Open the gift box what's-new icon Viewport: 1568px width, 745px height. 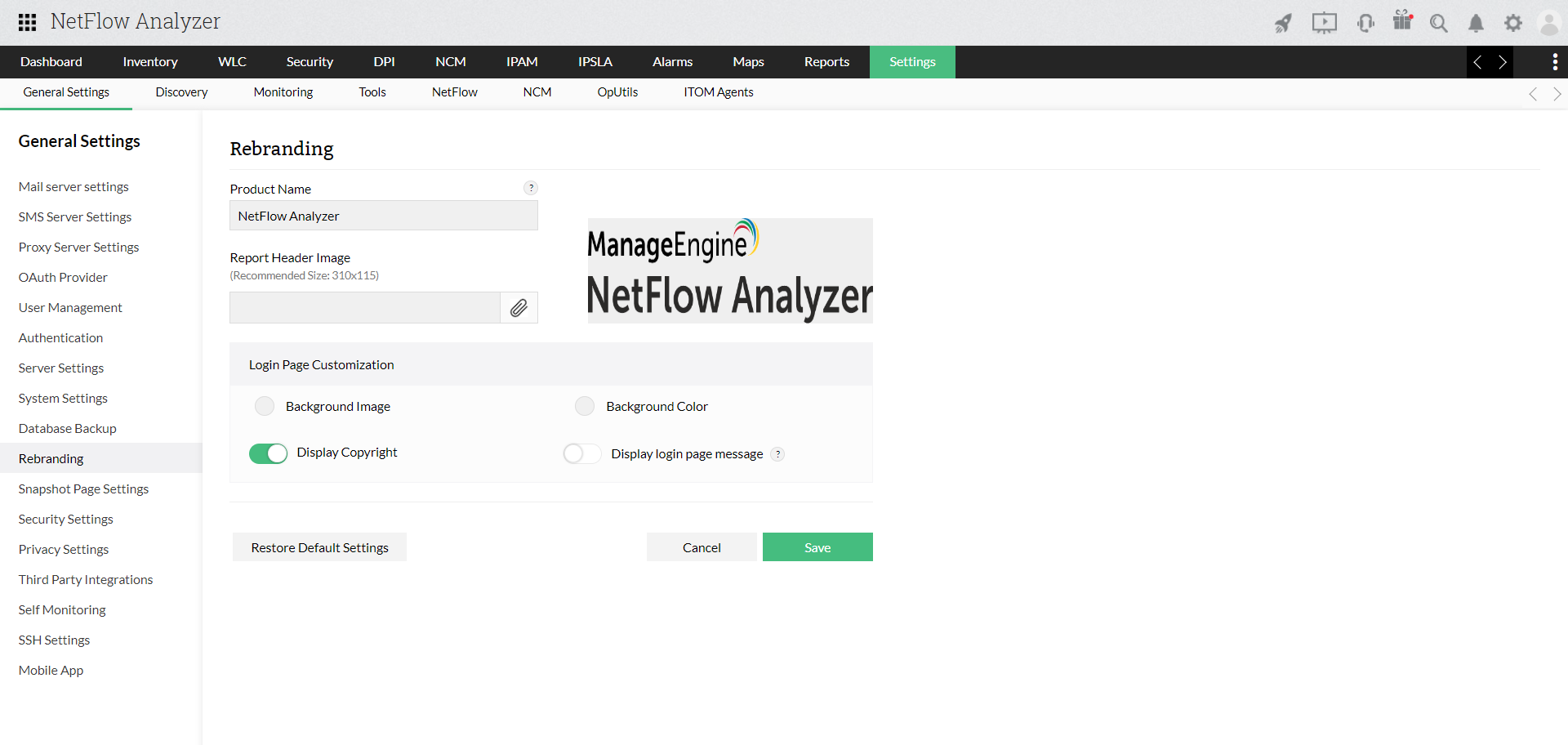[1403, 20]
